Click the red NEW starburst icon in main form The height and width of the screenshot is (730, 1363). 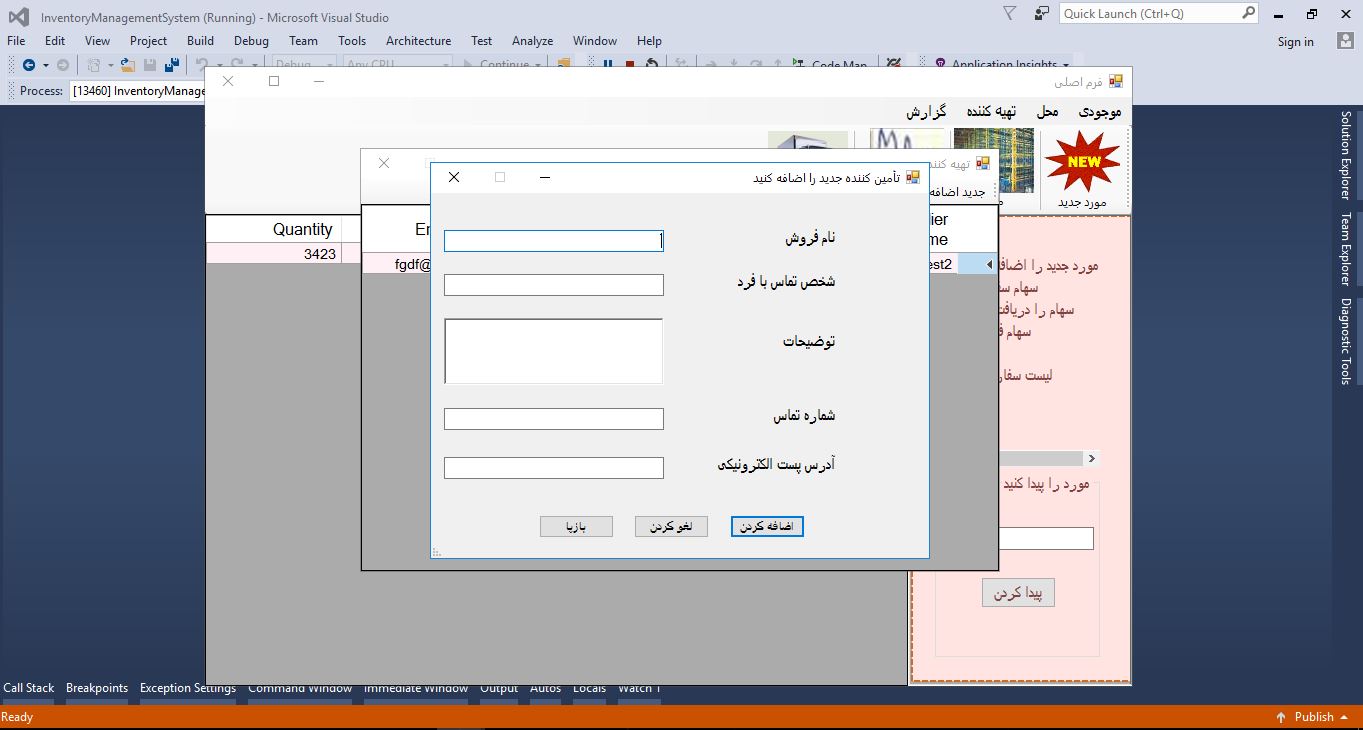(1083, 163)
